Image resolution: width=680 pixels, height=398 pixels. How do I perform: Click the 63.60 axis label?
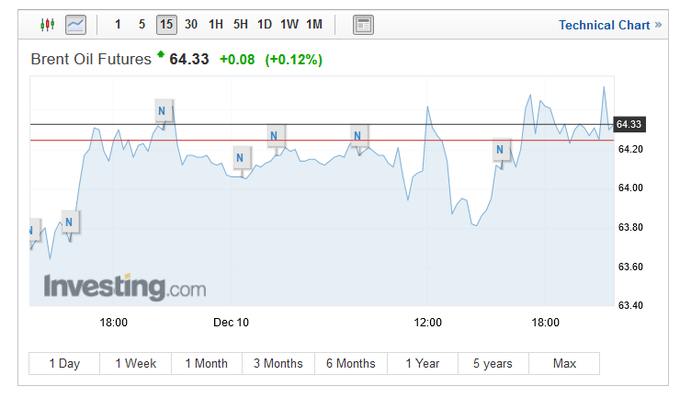631,267
